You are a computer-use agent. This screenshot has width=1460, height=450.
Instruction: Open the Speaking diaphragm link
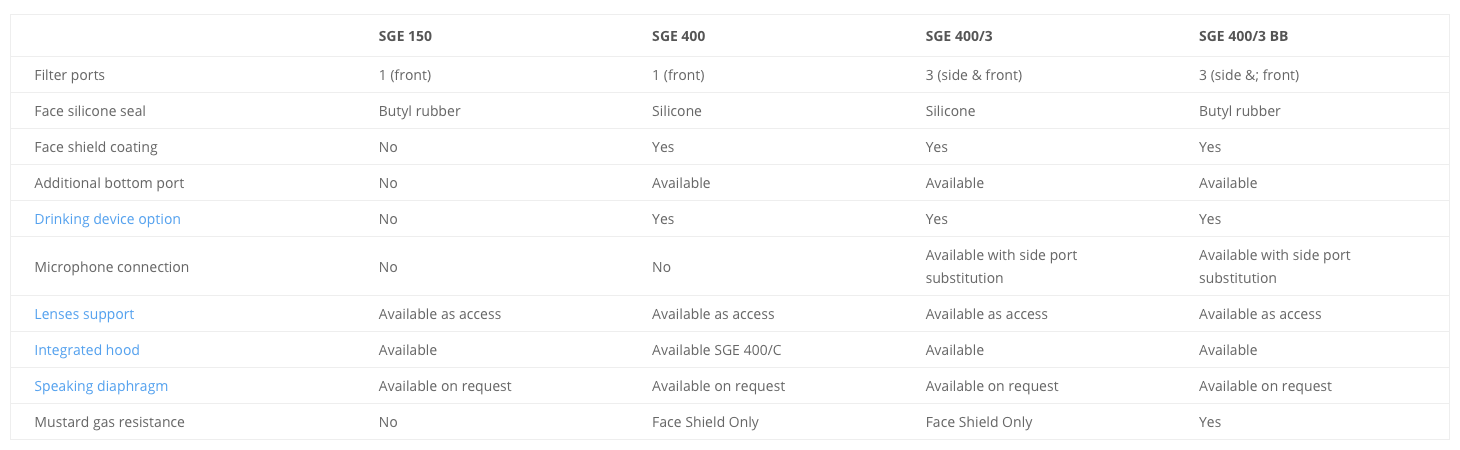tap(101, 386)
